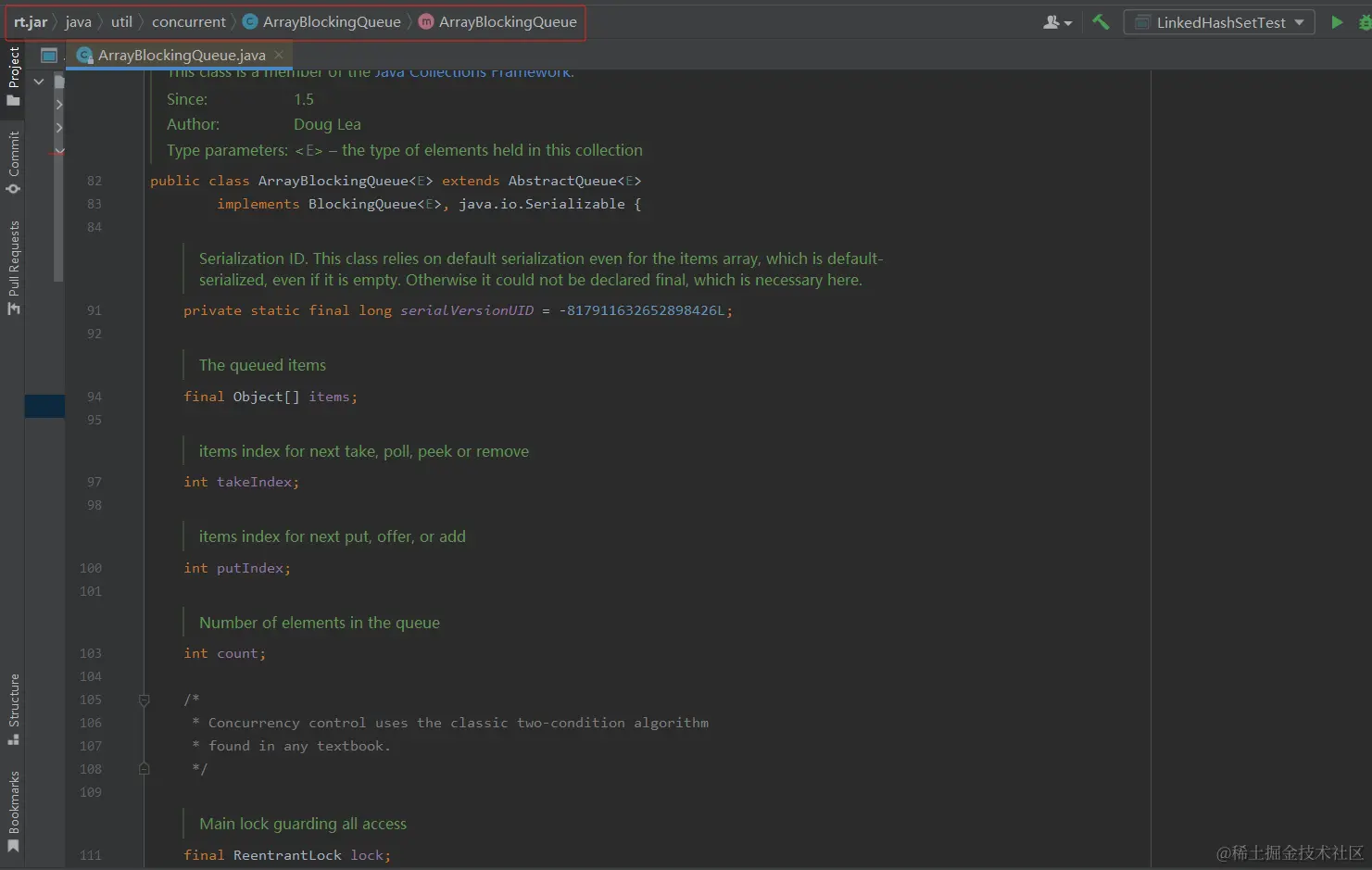Fold the comment block at line 105
Viewport: 1372px width, 870px height.
[x=144, y=700]
